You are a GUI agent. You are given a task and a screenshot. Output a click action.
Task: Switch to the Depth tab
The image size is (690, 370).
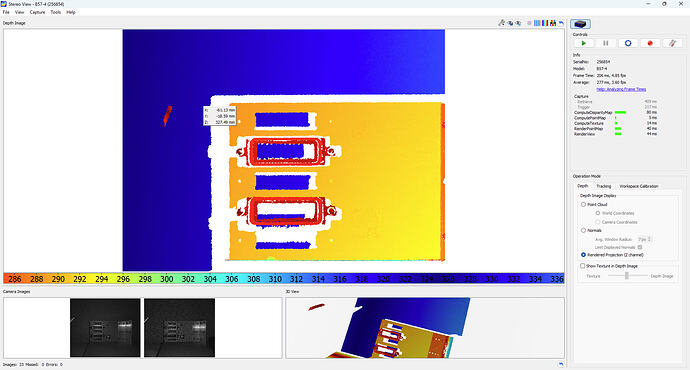pyautogui.click(x=583, y=186)
